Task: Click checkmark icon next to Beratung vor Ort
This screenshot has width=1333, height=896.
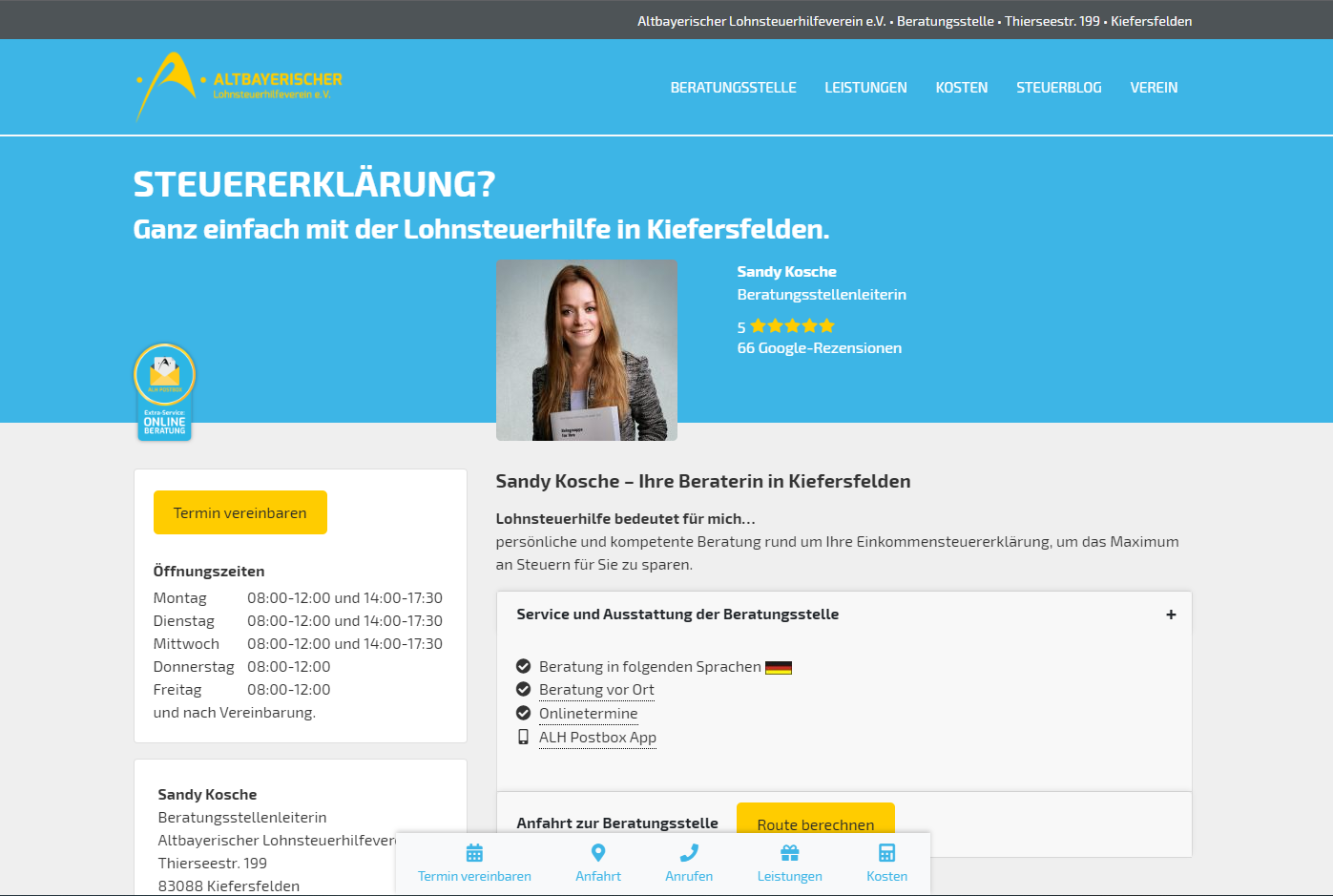Action: (x=523, y=689)
